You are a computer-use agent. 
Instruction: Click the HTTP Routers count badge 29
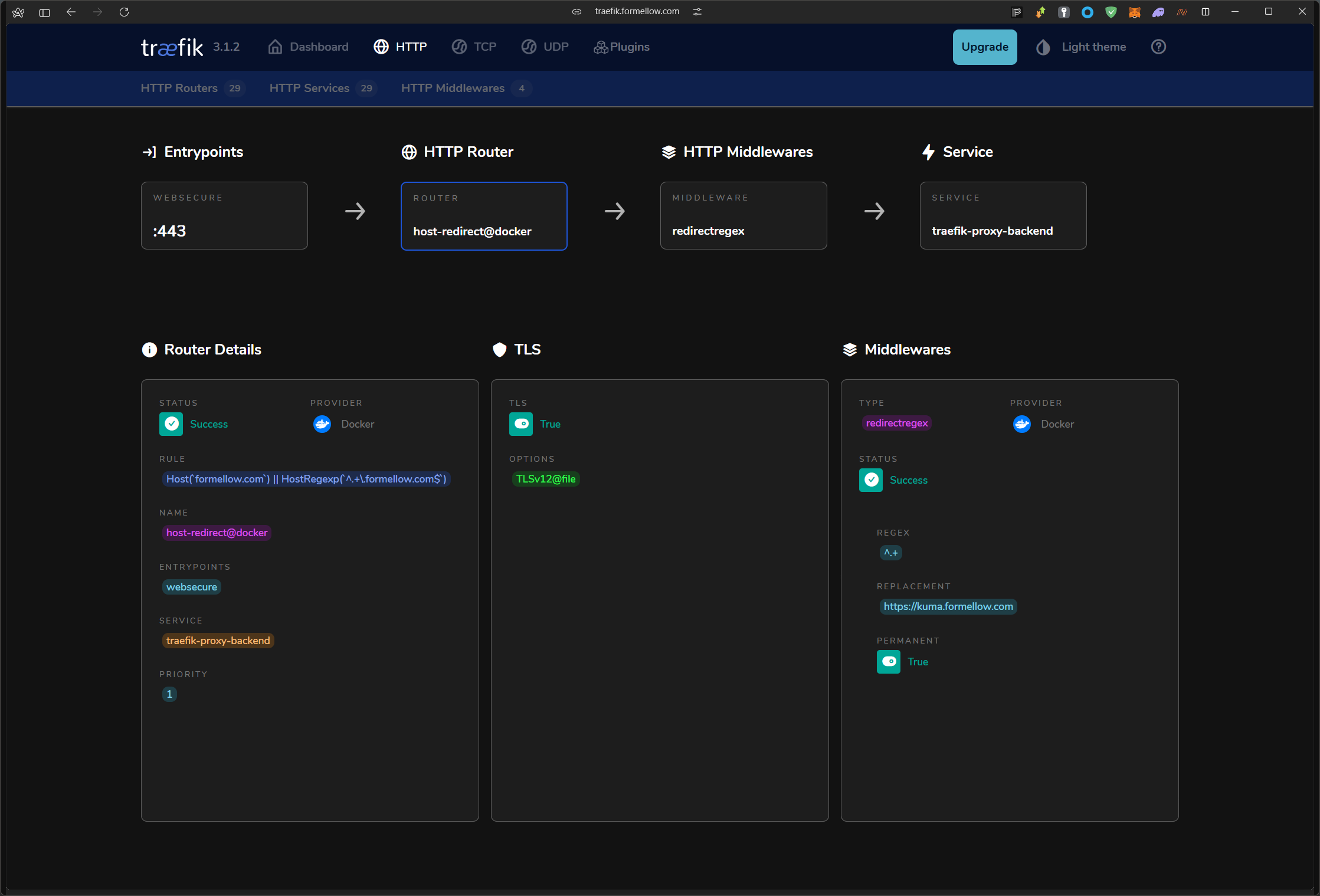tap(235, 88)
